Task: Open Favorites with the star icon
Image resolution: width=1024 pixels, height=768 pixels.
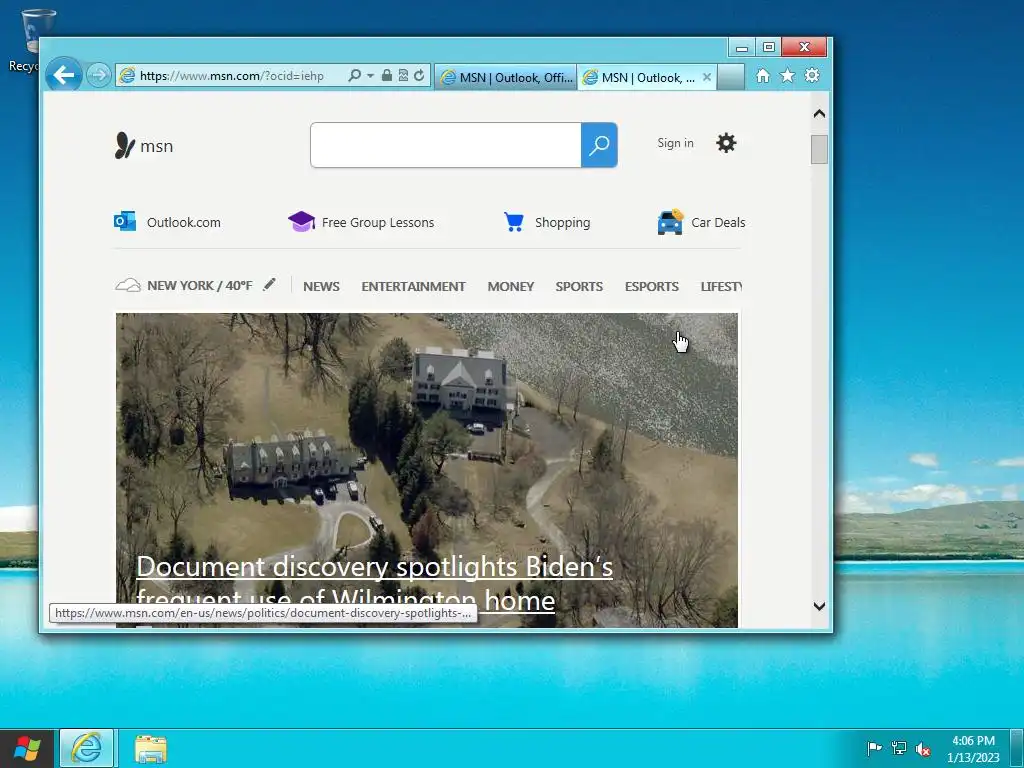Action: pos(788,76)
